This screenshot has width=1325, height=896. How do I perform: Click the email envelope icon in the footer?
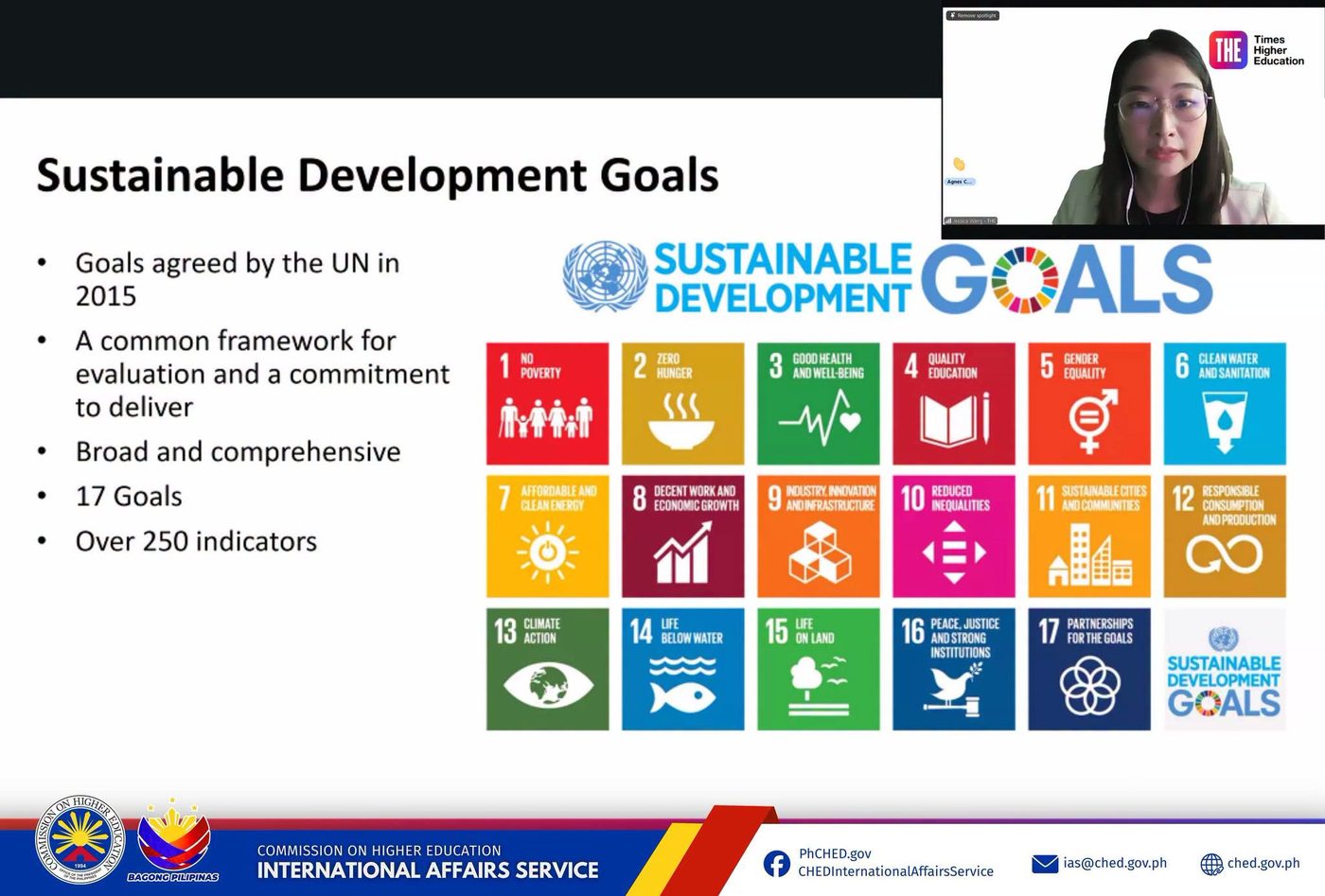[1044, 864]
